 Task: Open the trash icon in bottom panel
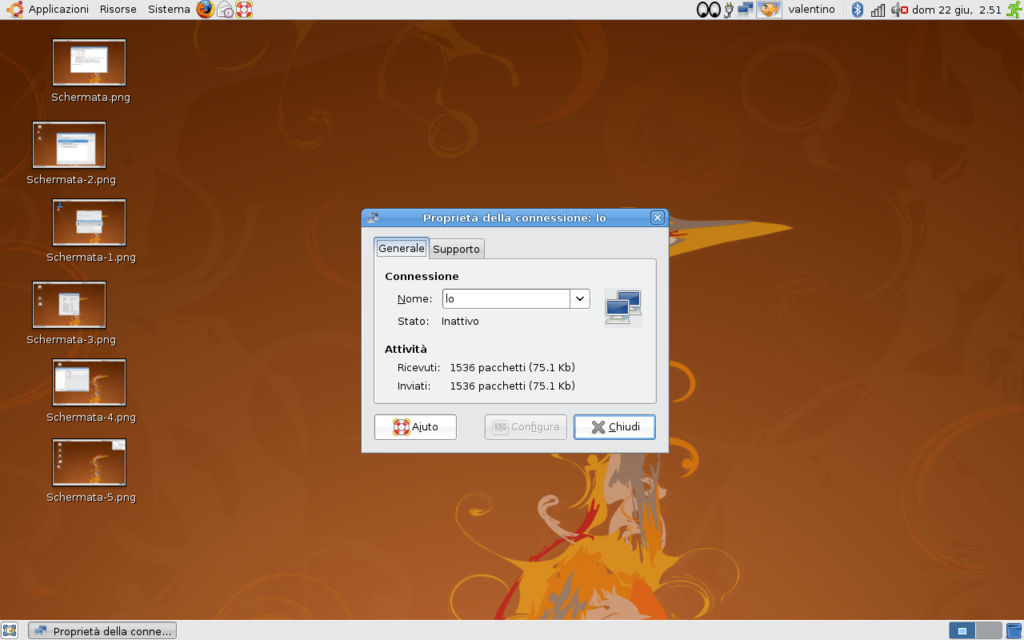point(1013,631)
